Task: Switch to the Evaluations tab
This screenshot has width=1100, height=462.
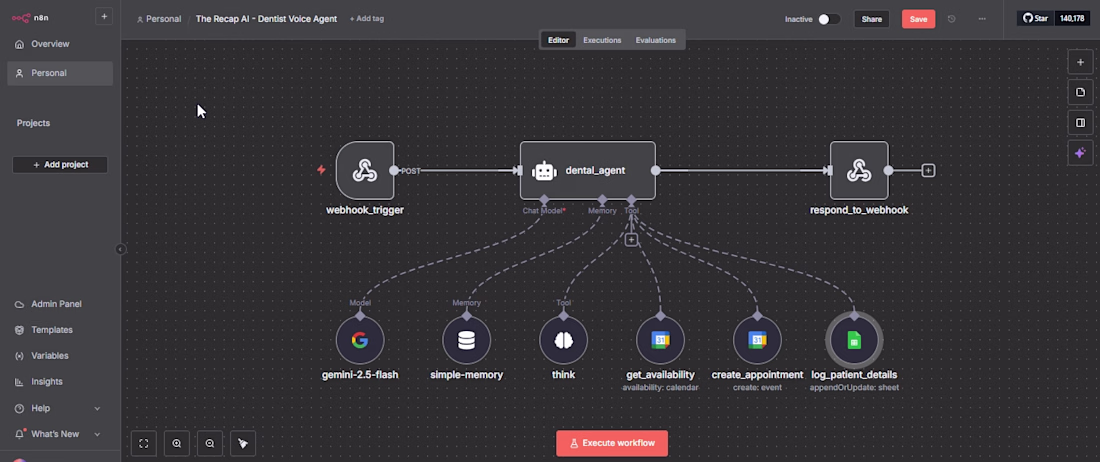Action: 656,40
